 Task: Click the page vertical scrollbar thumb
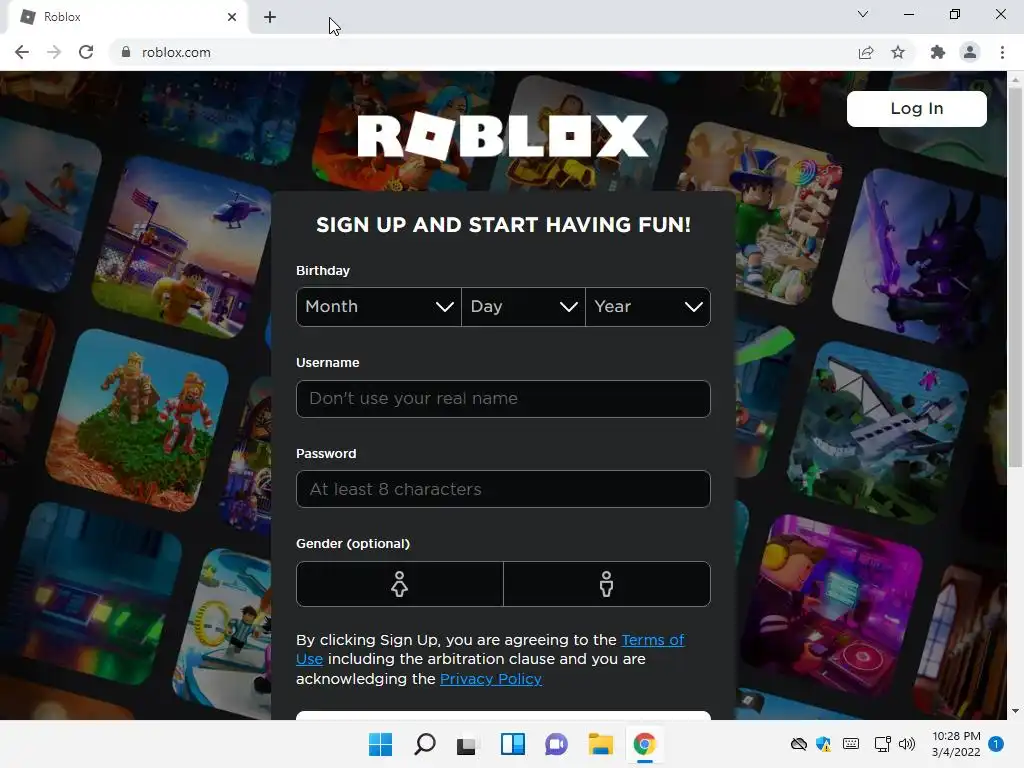pos(1015,278)
